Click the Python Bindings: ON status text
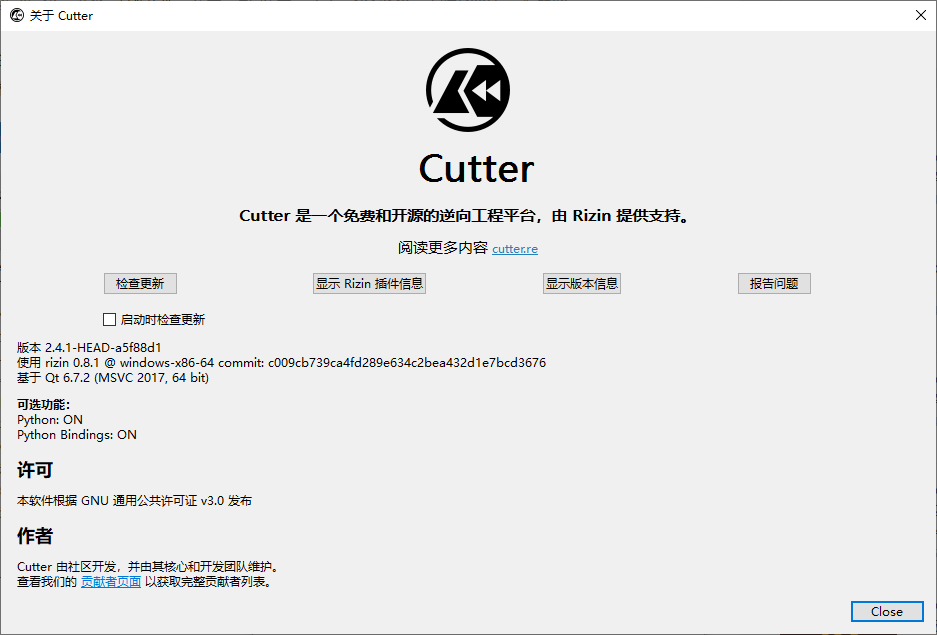This screenshot has width=937, height=635. pyautogui.click(x=77, y=435)
